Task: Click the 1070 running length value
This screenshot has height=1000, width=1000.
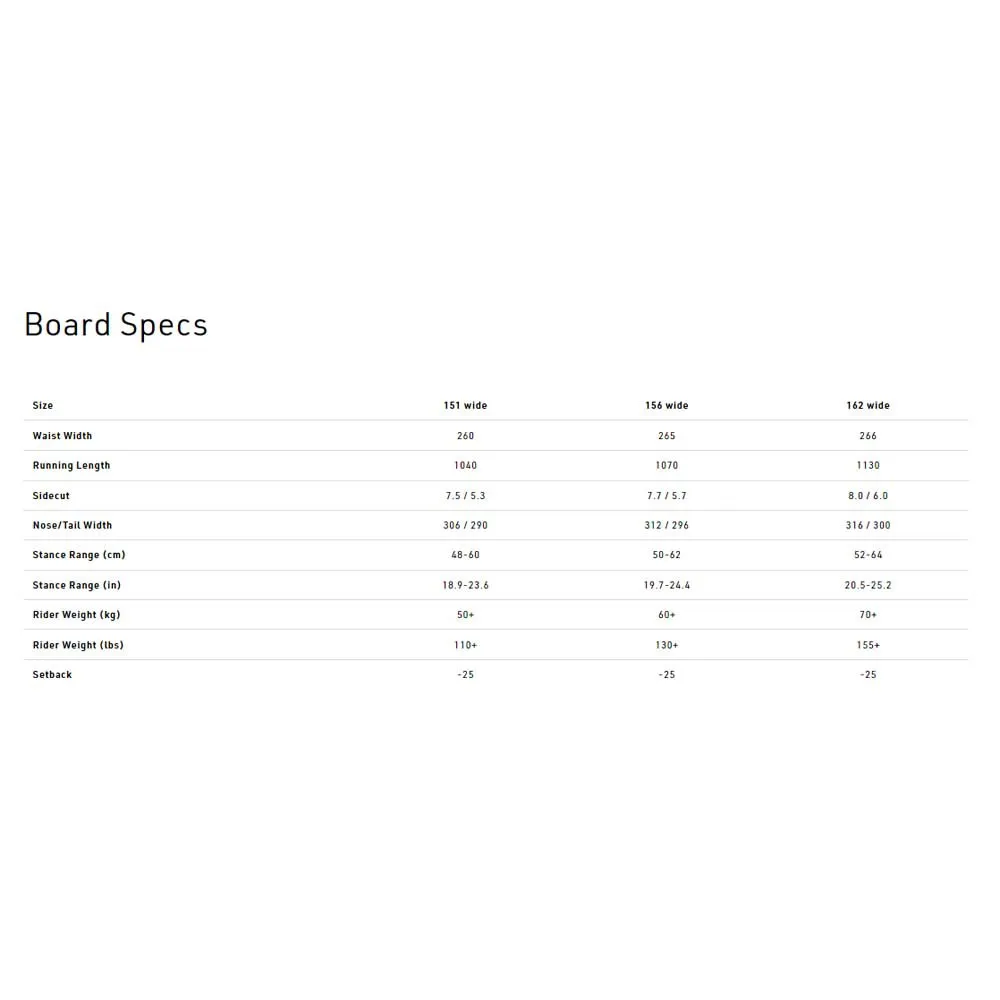Action: click(x=667, y=466)
